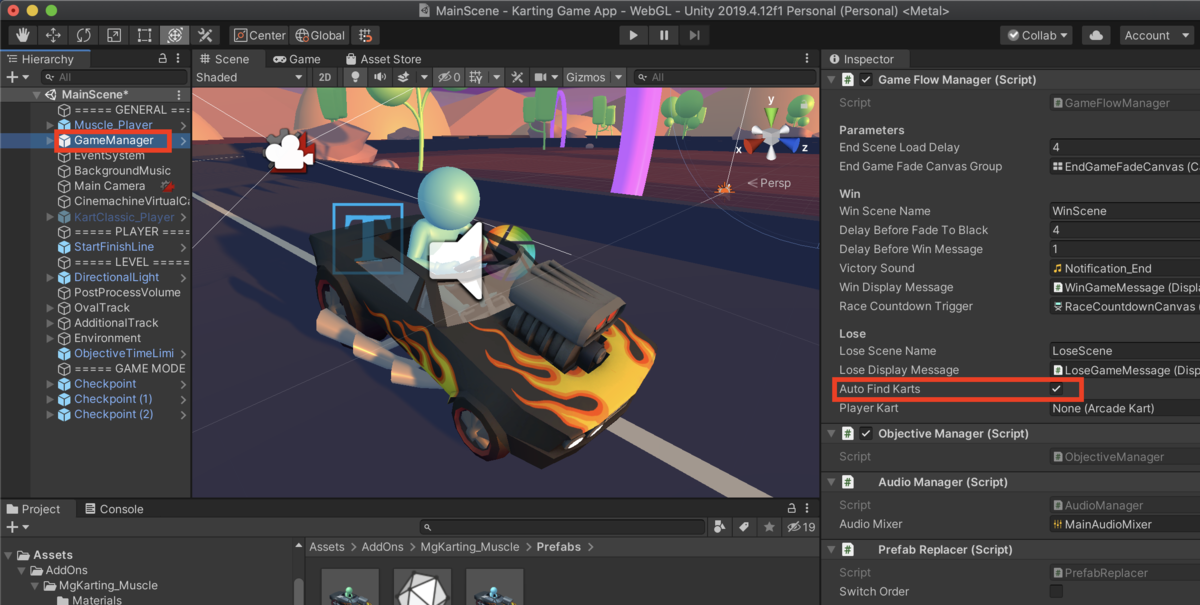The height and width of the screenshot is (605, 1200).
Task: Click the Scene camera settings icon
Action: coord(541,77)
